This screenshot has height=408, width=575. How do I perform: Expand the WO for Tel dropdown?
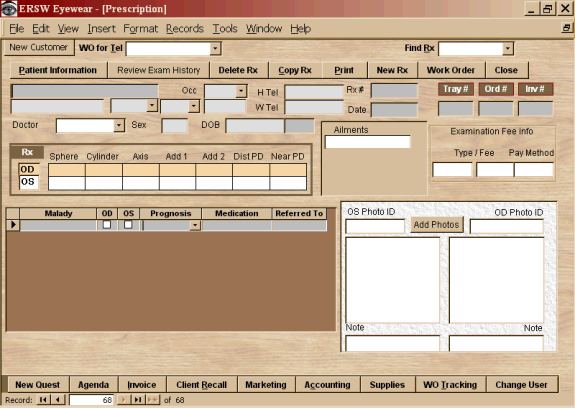click(215, 48)
